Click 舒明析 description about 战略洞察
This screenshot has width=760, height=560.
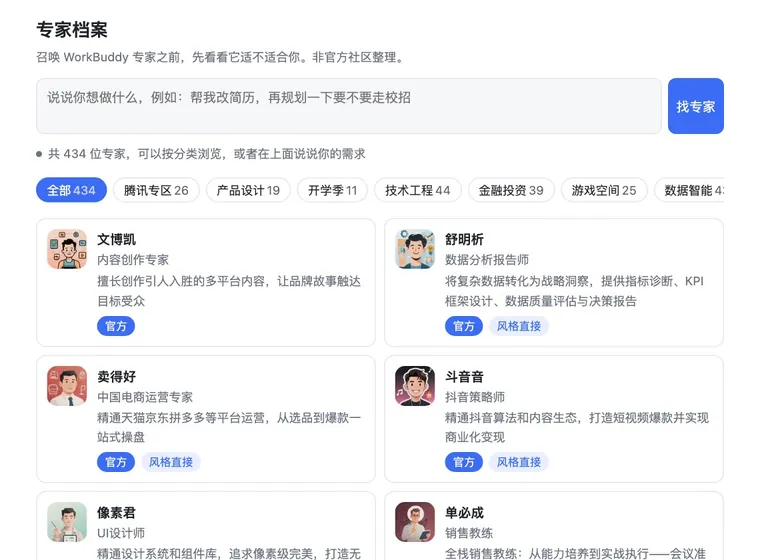coord(574,291)
